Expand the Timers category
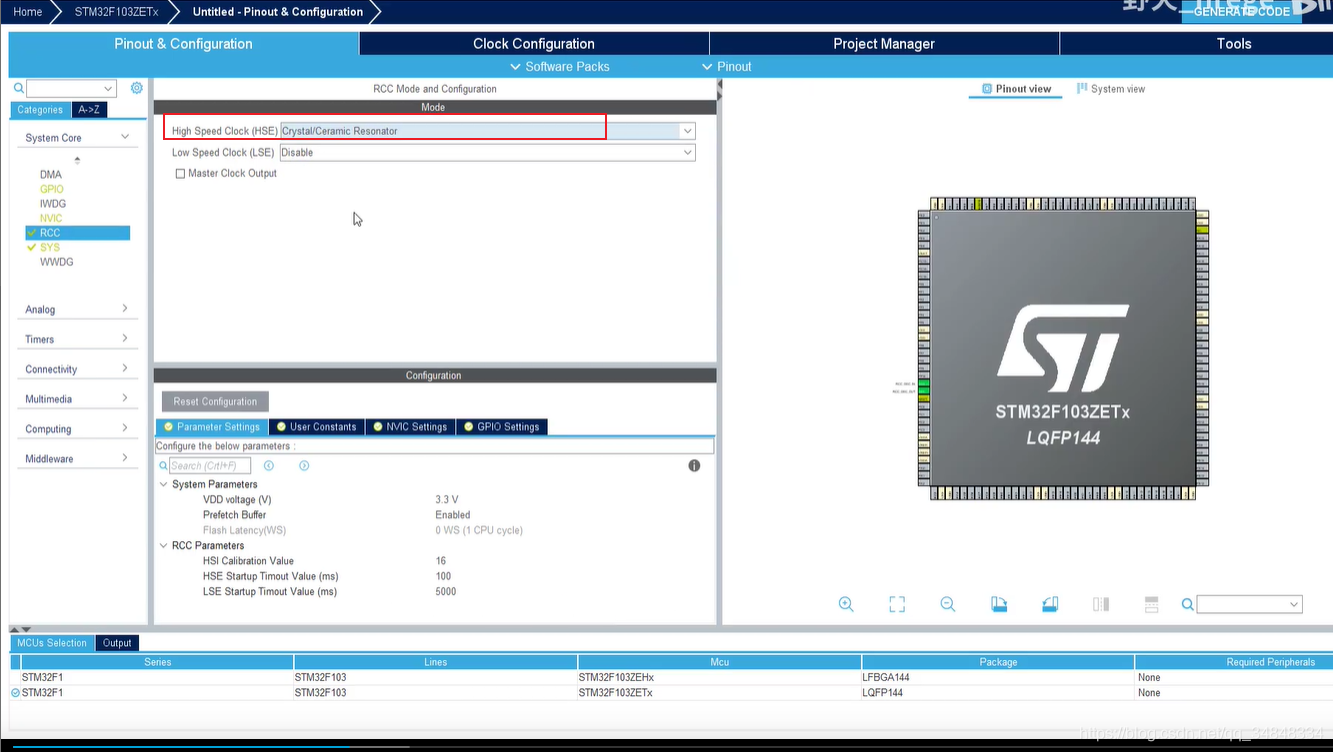This screenshot has height=752, width=1333. click(x=125, y=339)
